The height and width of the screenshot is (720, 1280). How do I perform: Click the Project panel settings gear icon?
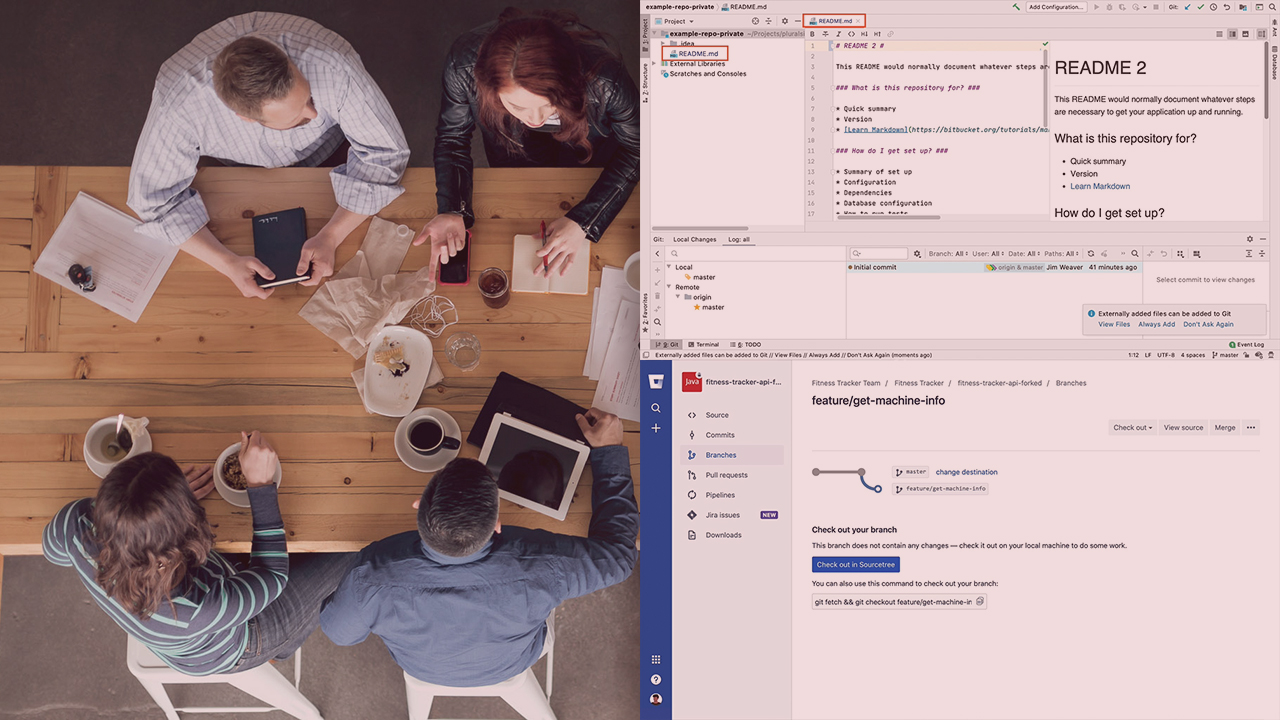[x=785, y=21]
